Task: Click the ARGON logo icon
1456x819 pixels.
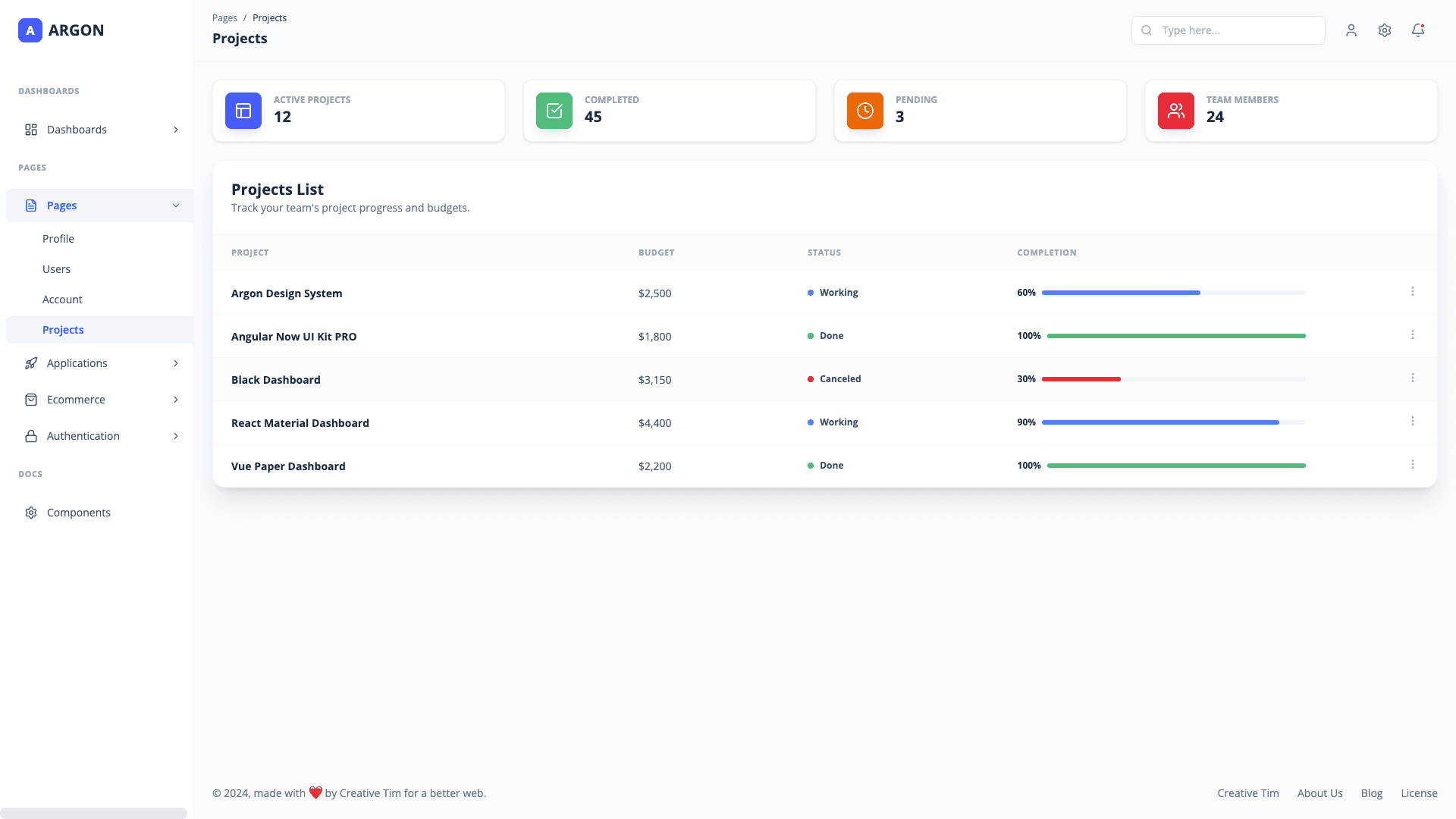Action: (x=30, y=30)
